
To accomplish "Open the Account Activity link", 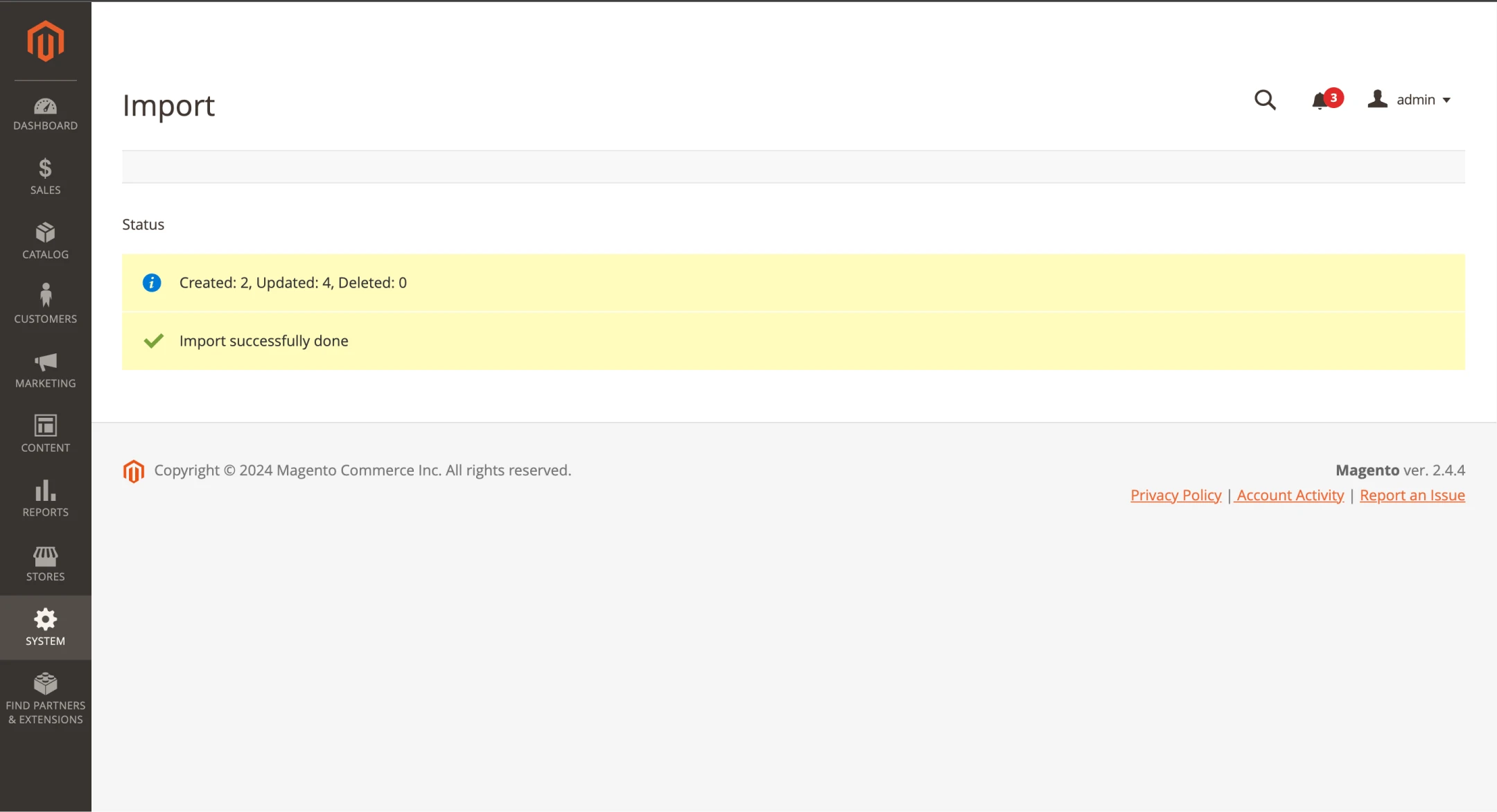I will point(1290,495).
